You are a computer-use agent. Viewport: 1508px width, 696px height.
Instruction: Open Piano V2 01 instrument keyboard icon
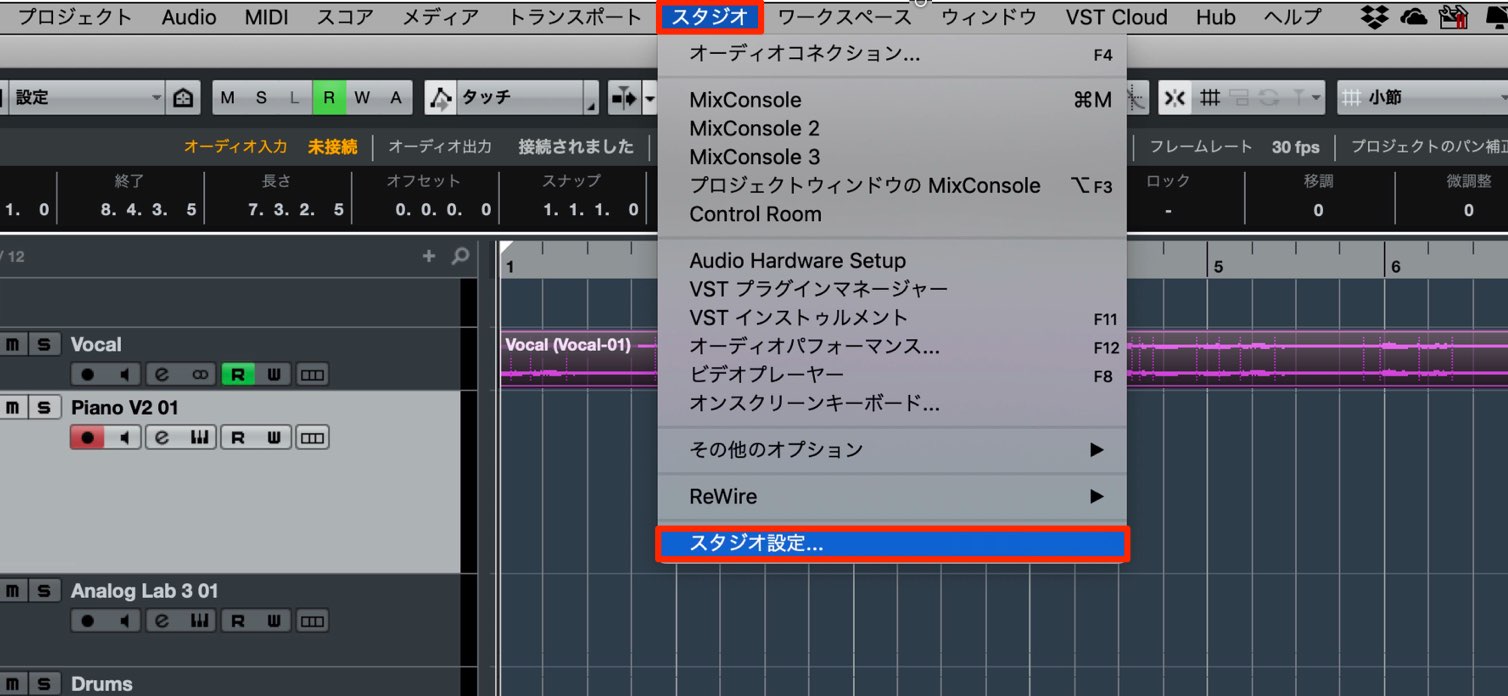[x=201, y=437]
